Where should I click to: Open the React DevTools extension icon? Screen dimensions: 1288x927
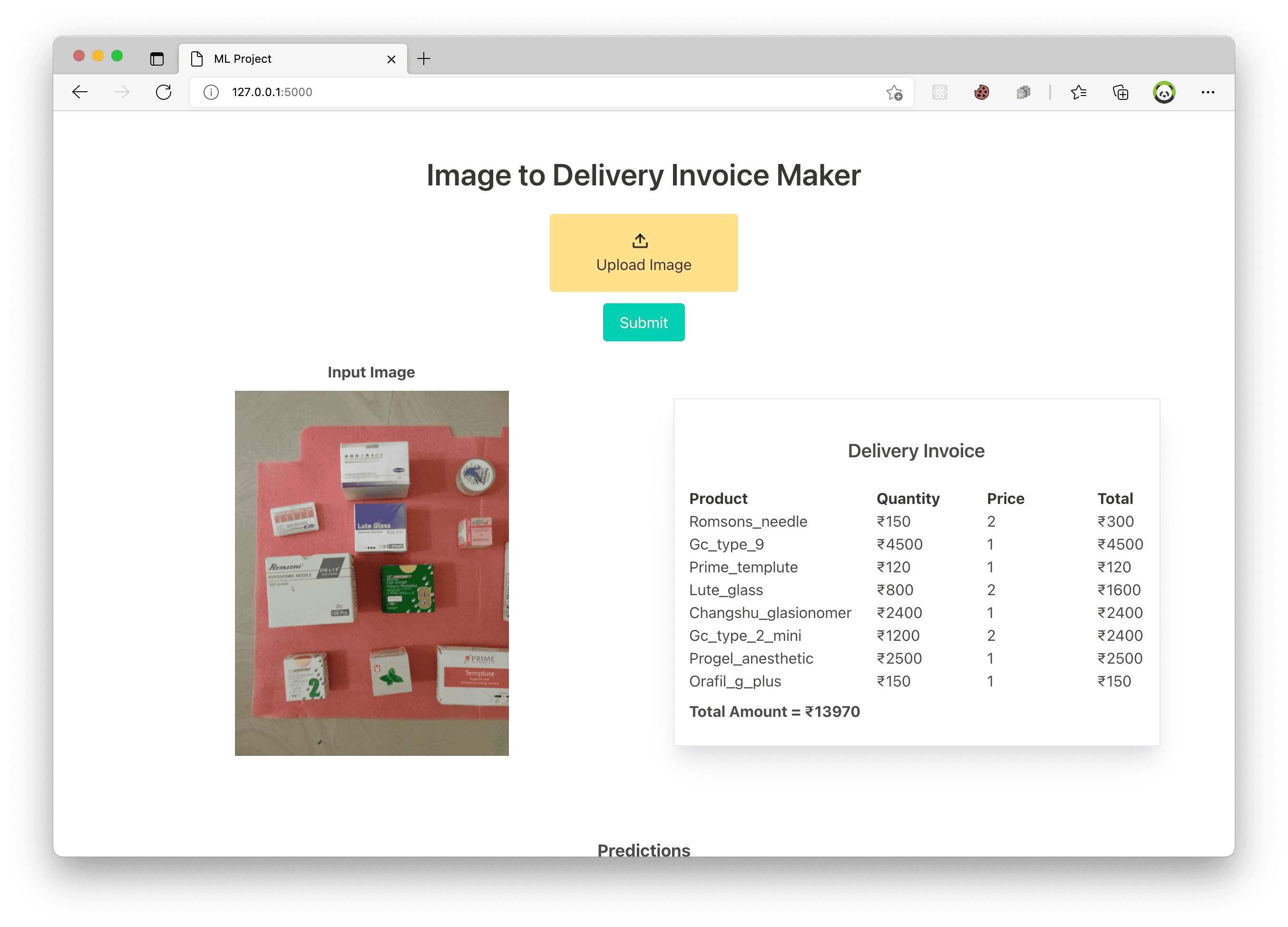[939, 92]
